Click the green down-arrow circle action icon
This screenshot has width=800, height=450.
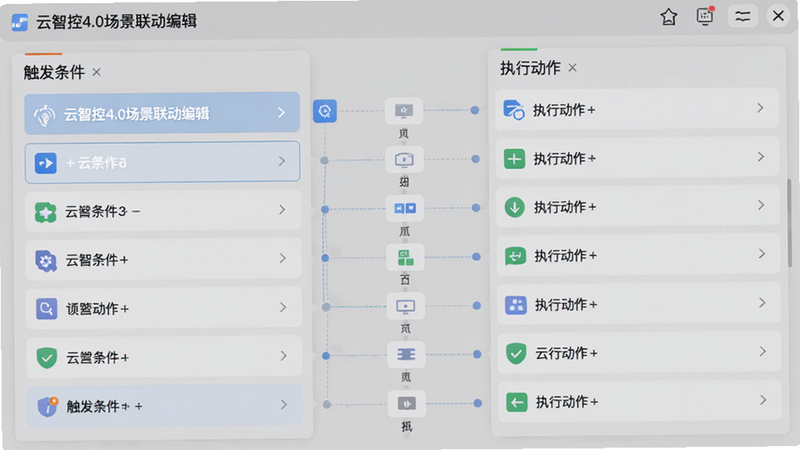pyautogui.click(x=515, y=207)
